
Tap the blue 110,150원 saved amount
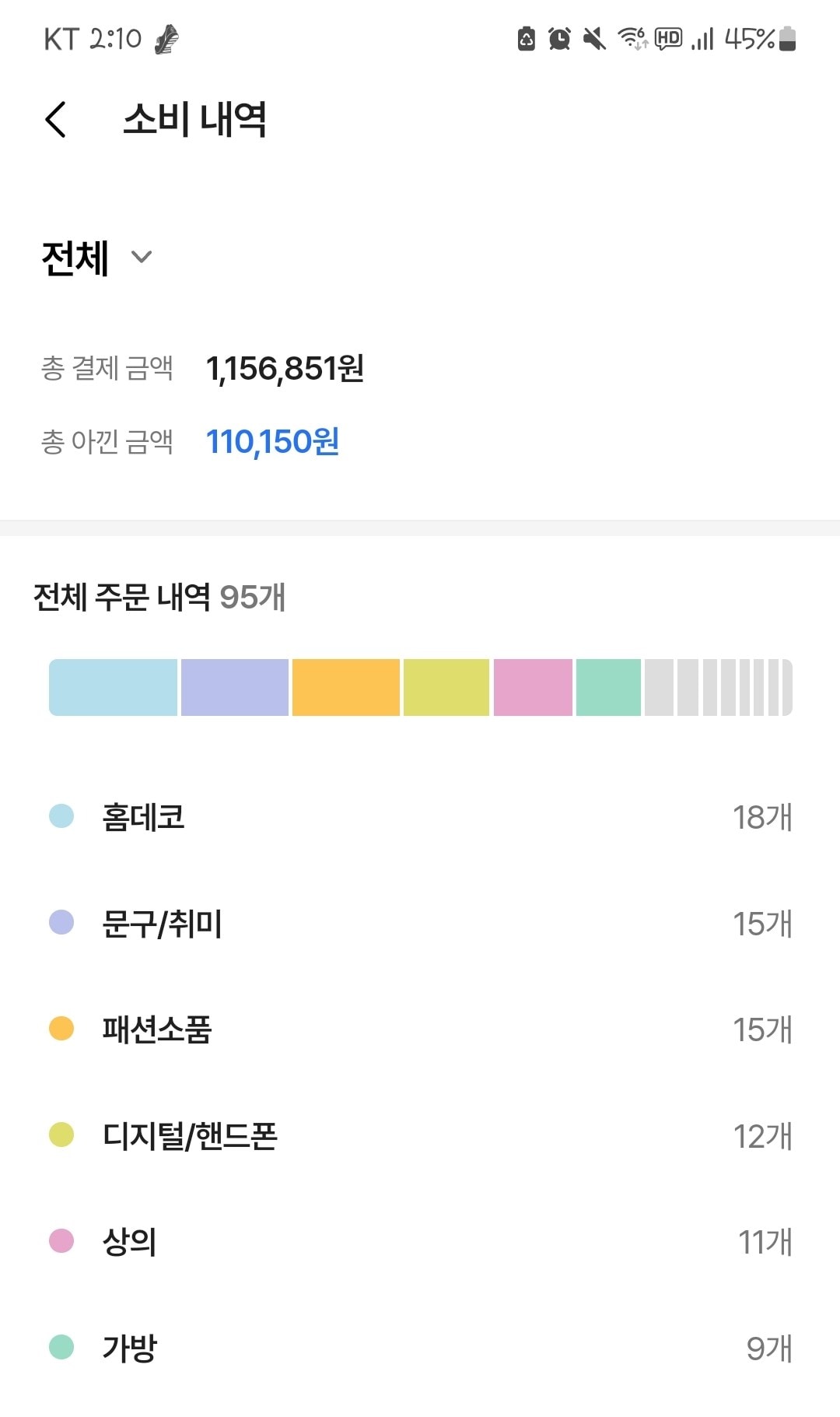pyautogui.click(x=272, y=442)
